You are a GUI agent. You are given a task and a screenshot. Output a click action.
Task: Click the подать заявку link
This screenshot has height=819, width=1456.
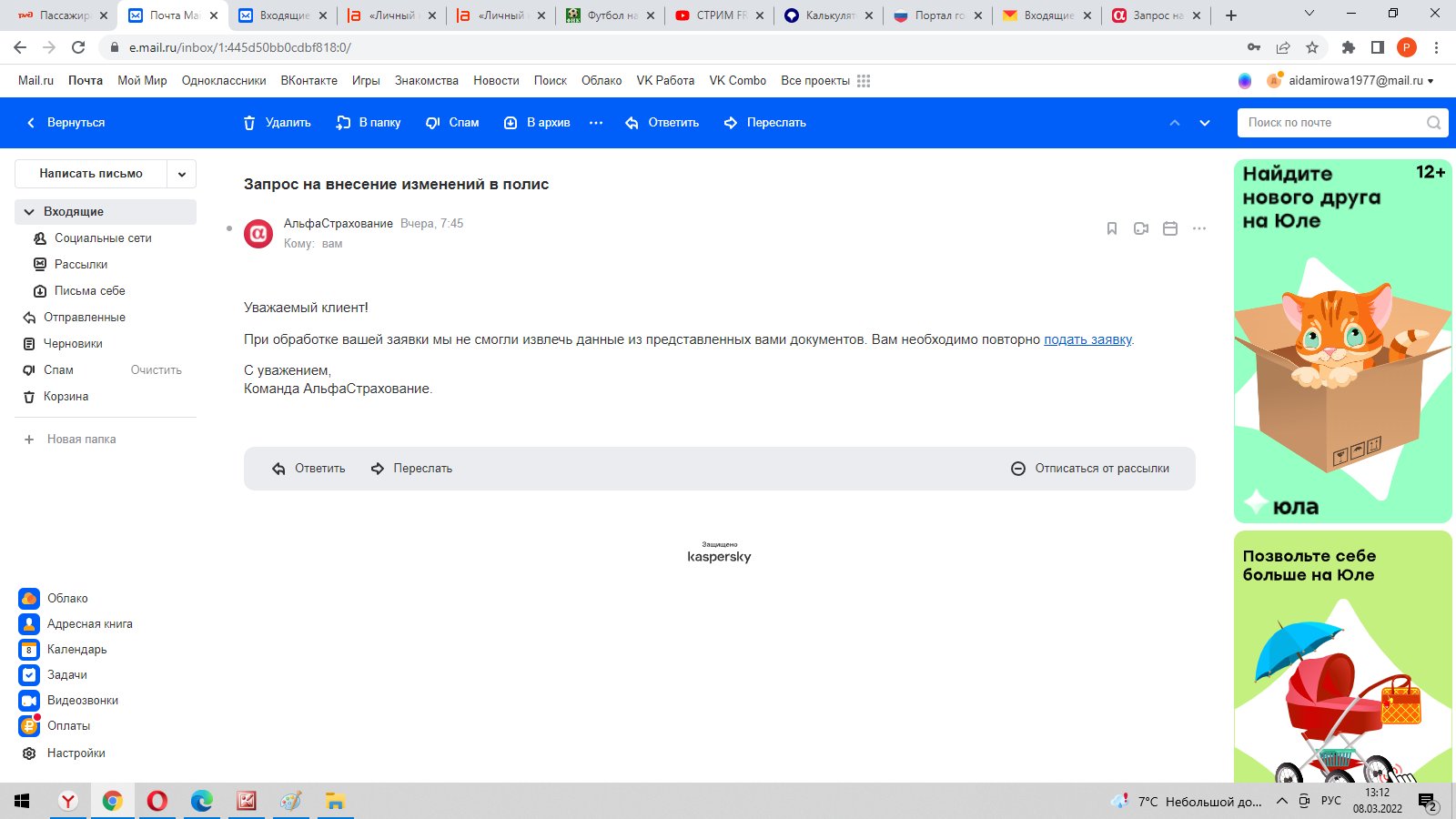pyautogui.click(x=1087, y=339)
